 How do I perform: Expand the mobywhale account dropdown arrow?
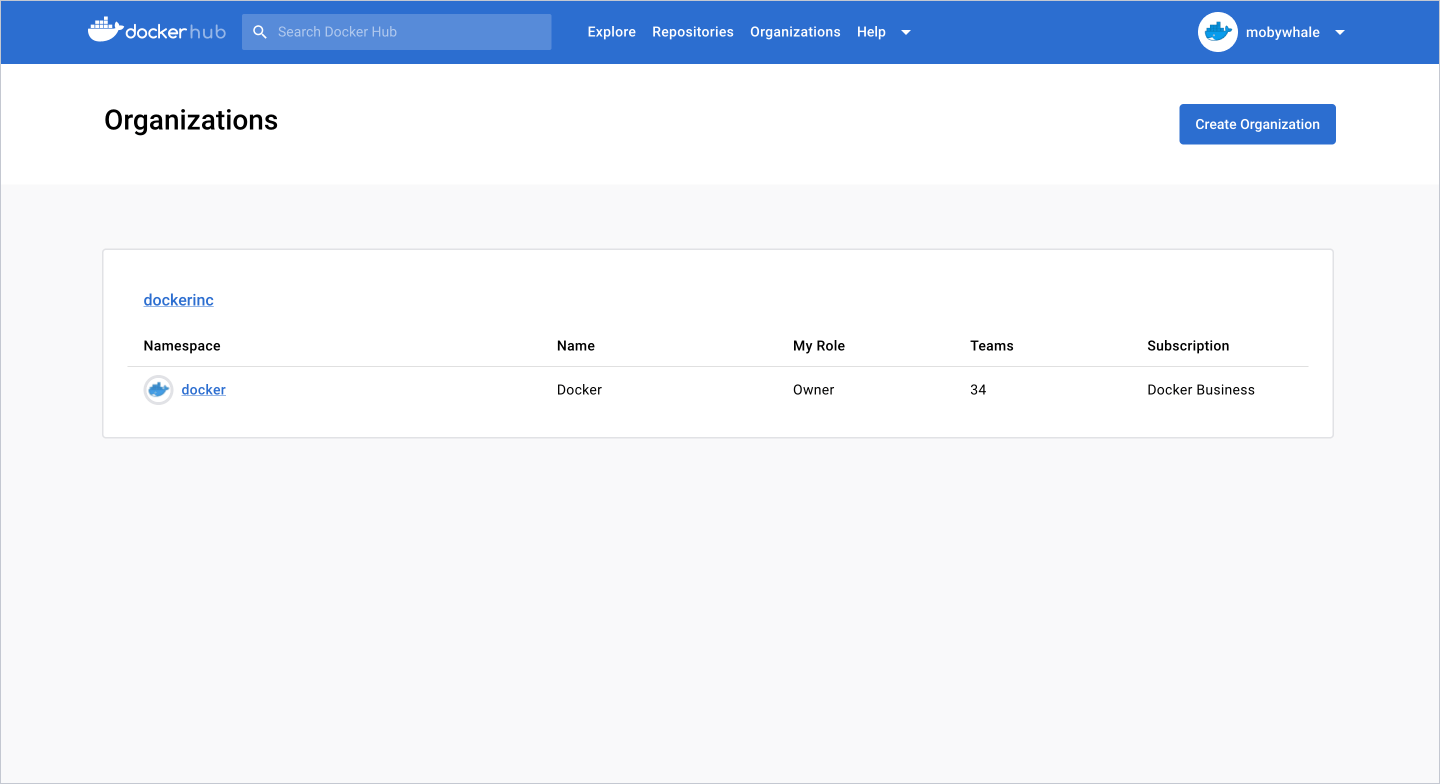pos(1340,32)
